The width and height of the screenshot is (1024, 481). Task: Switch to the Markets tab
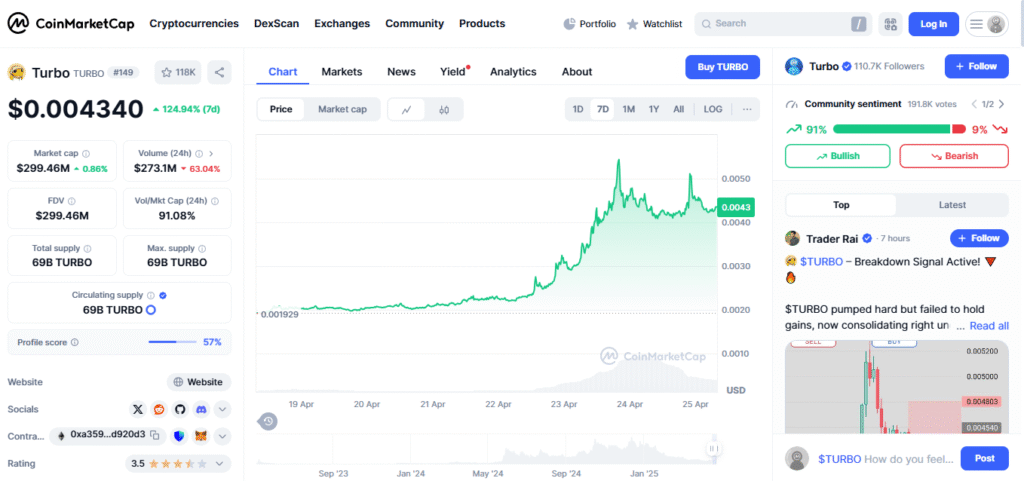342,72
